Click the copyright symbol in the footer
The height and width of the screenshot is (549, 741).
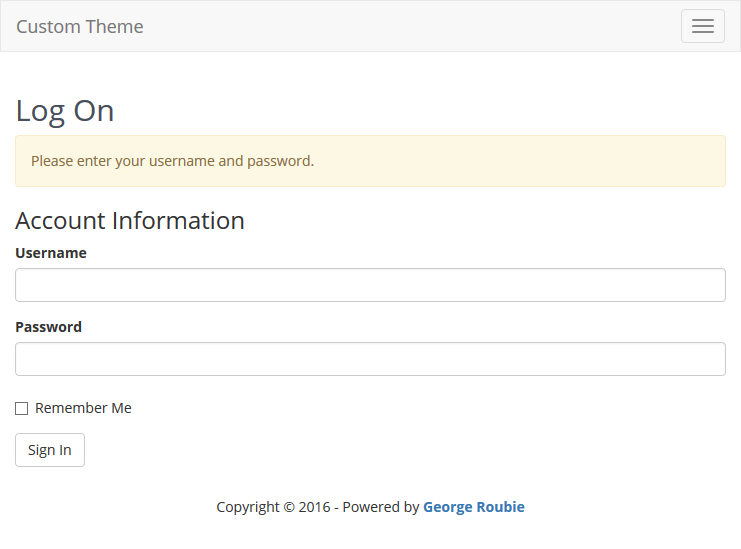click(x=289, y=507)
